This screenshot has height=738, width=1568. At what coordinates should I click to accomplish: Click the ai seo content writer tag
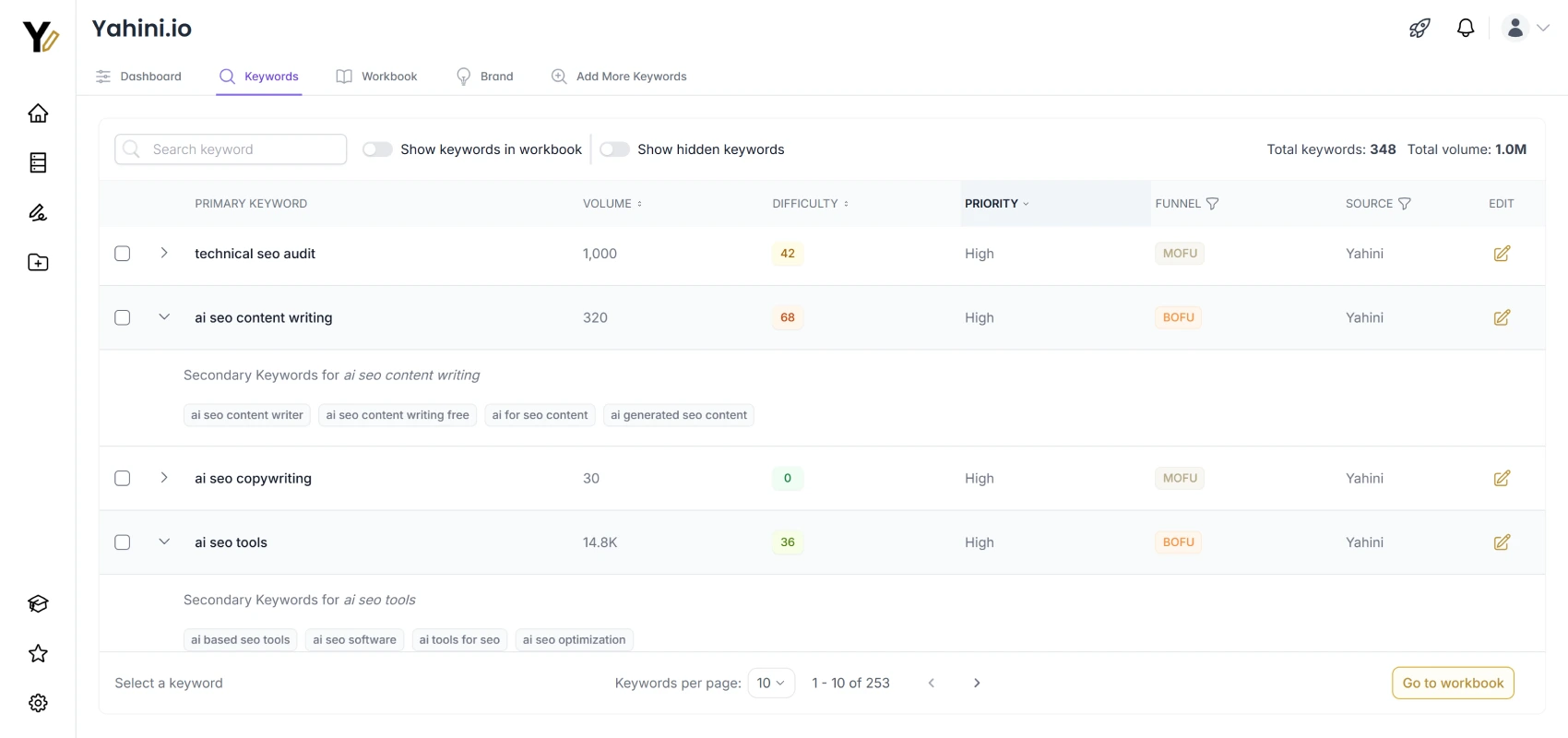[x=247, y=415]
